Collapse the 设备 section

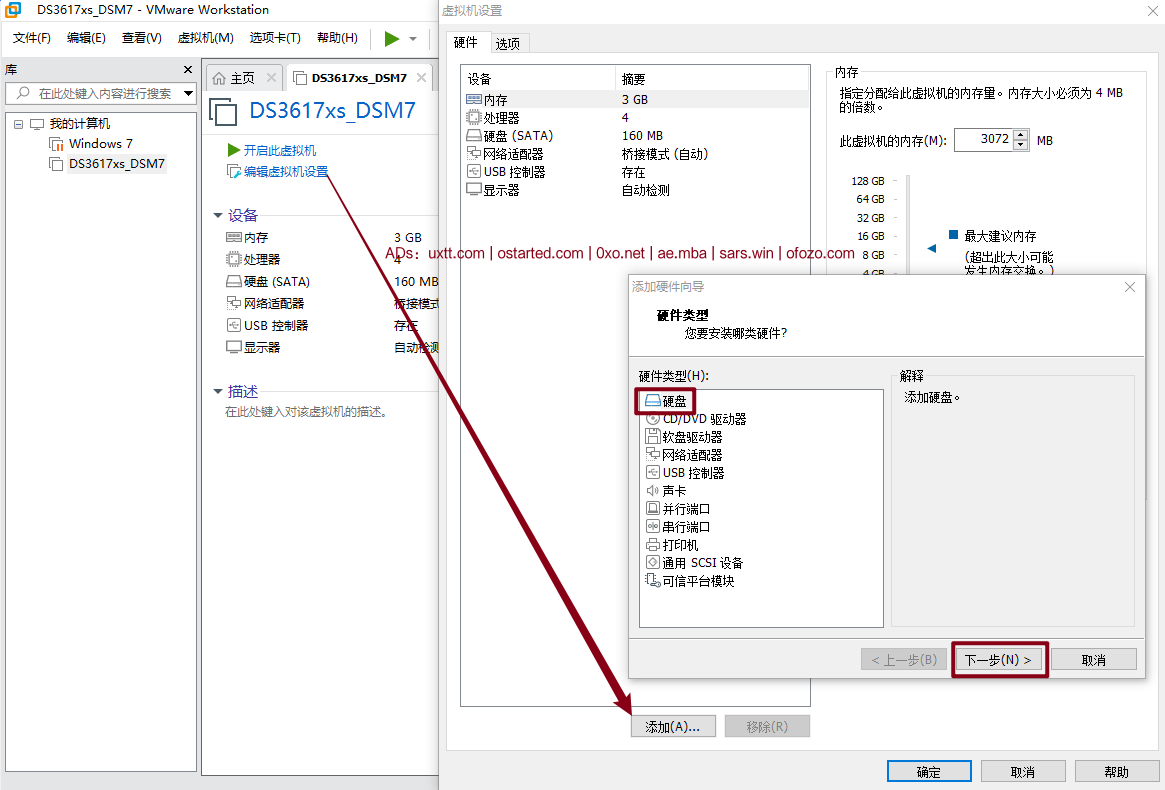[x=218, y=216]
